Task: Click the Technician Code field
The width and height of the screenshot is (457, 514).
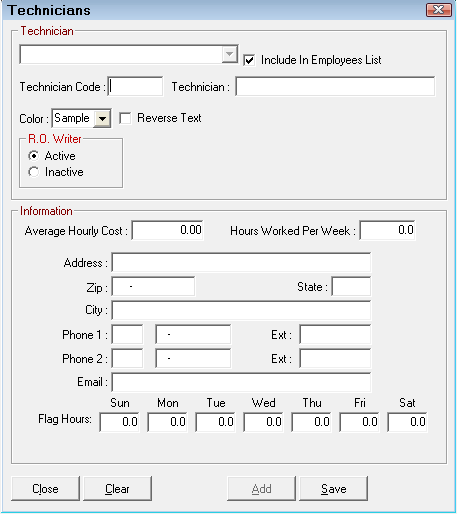Action: [x=135, y=87]
